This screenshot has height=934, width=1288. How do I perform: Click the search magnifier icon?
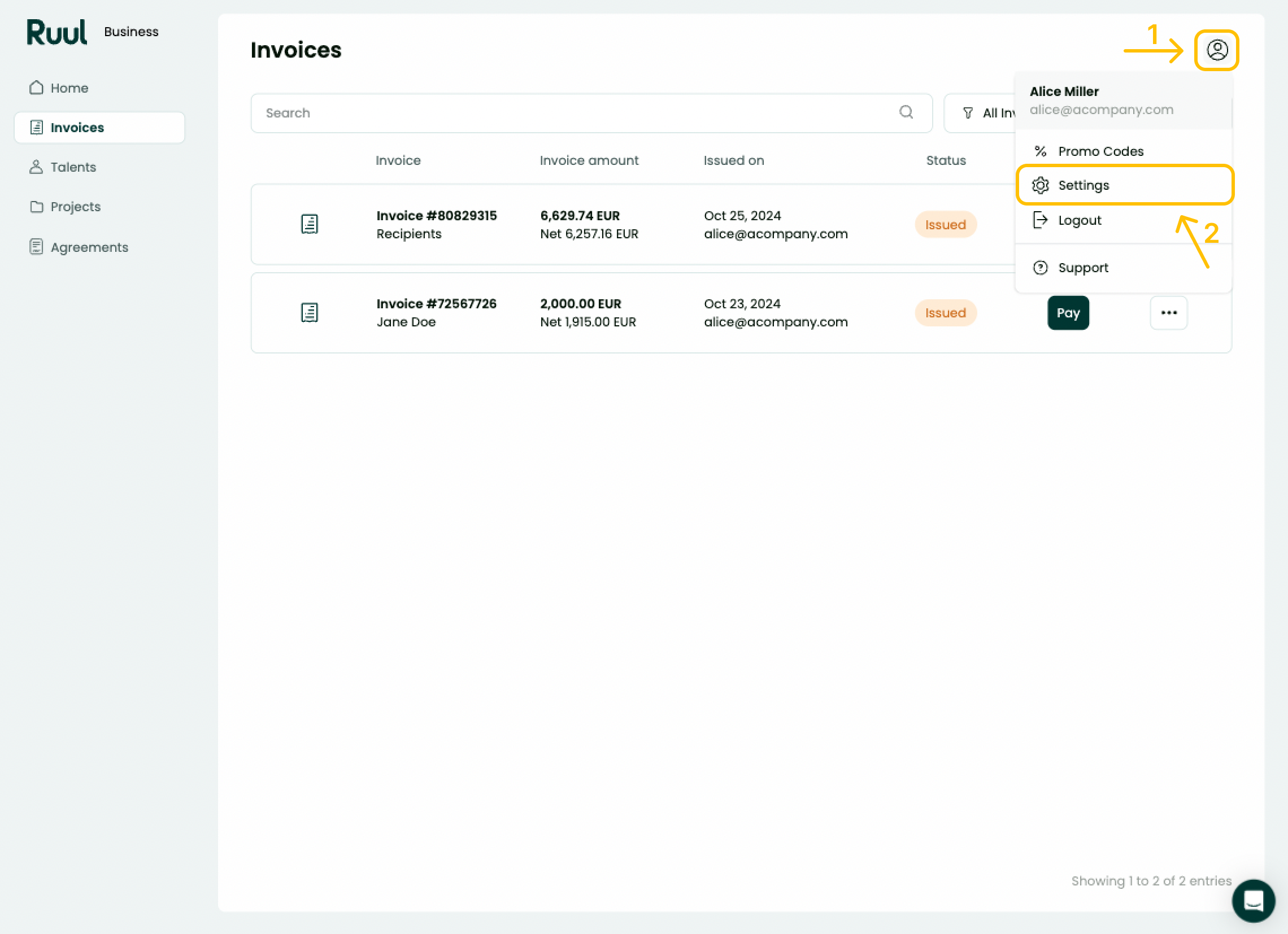click(906, 112)
